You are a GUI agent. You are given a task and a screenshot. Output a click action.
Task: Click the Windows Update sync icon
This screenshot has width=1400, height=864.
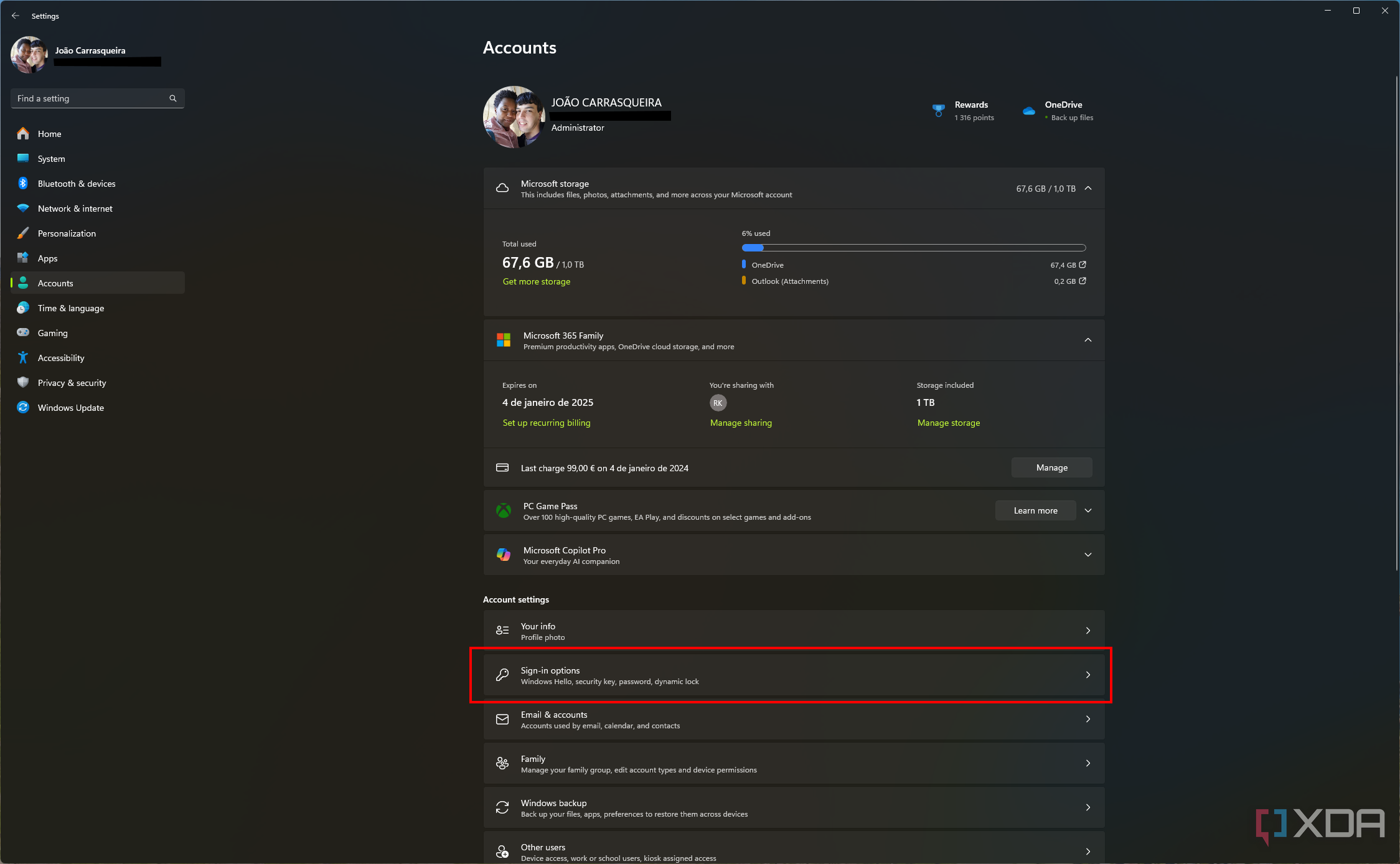(23, 407)
